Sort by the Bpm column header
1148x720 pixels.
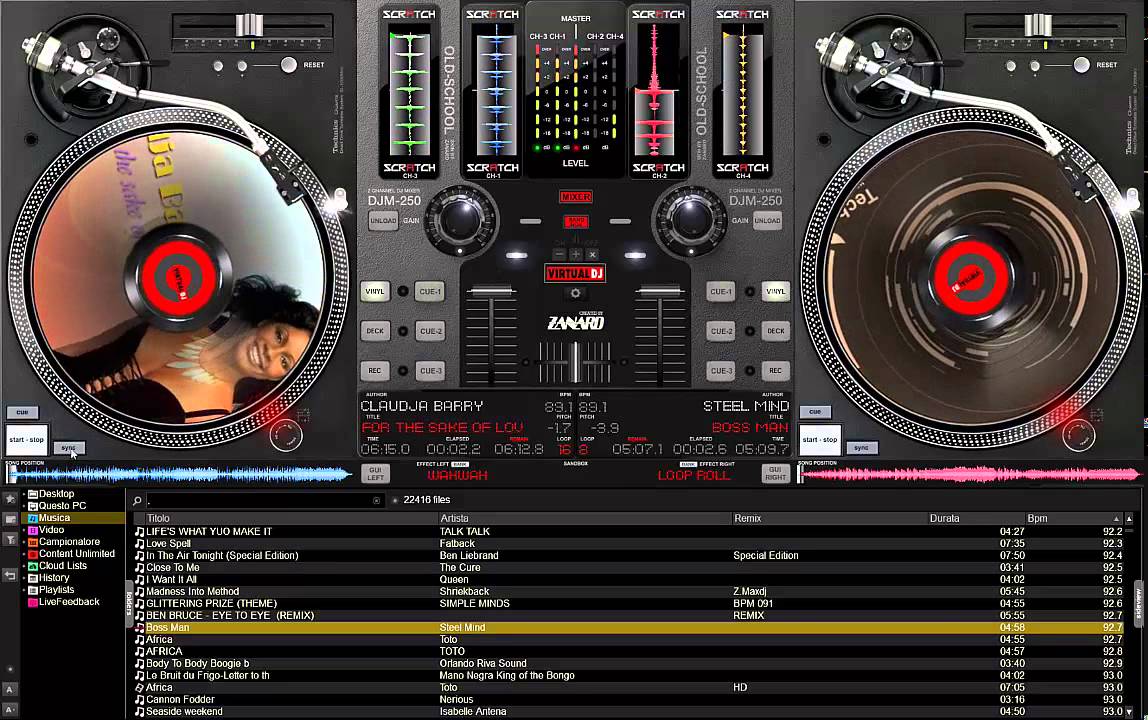[x=1073, y=519]
